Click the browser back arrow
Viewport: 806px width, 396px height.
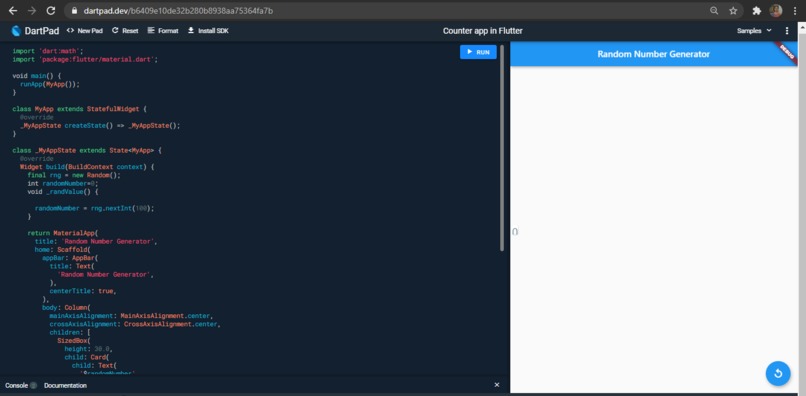point(12,10)
